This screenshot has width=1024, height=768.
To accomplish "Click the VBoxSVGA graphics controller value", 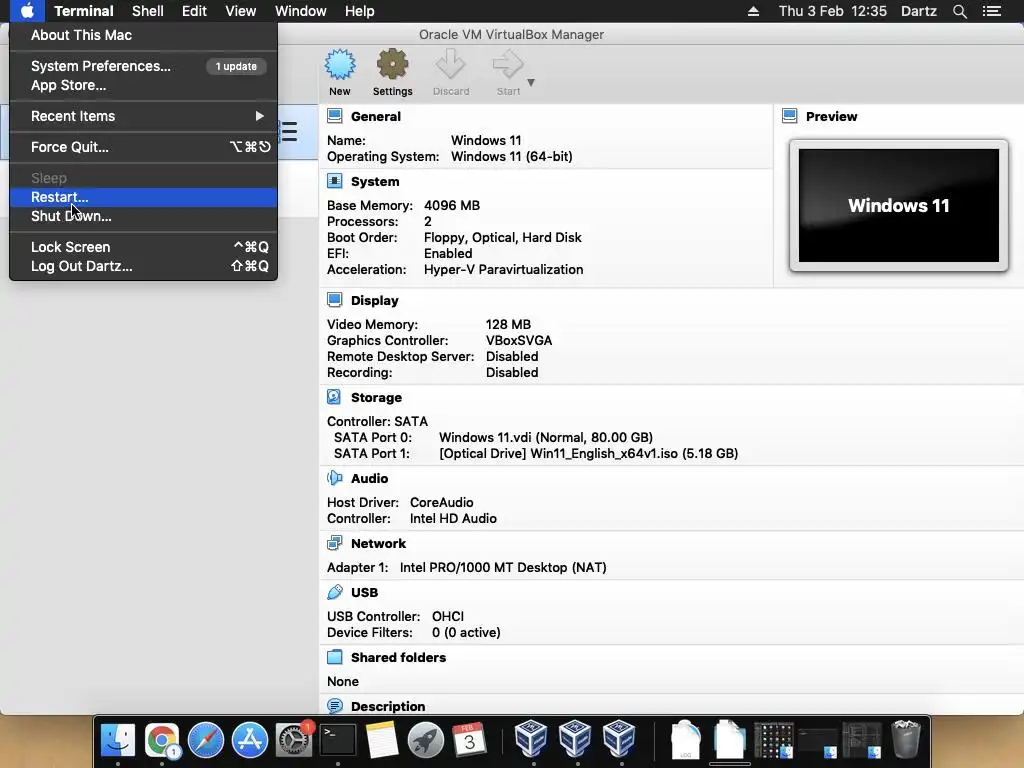I will [x=519, y=341].
